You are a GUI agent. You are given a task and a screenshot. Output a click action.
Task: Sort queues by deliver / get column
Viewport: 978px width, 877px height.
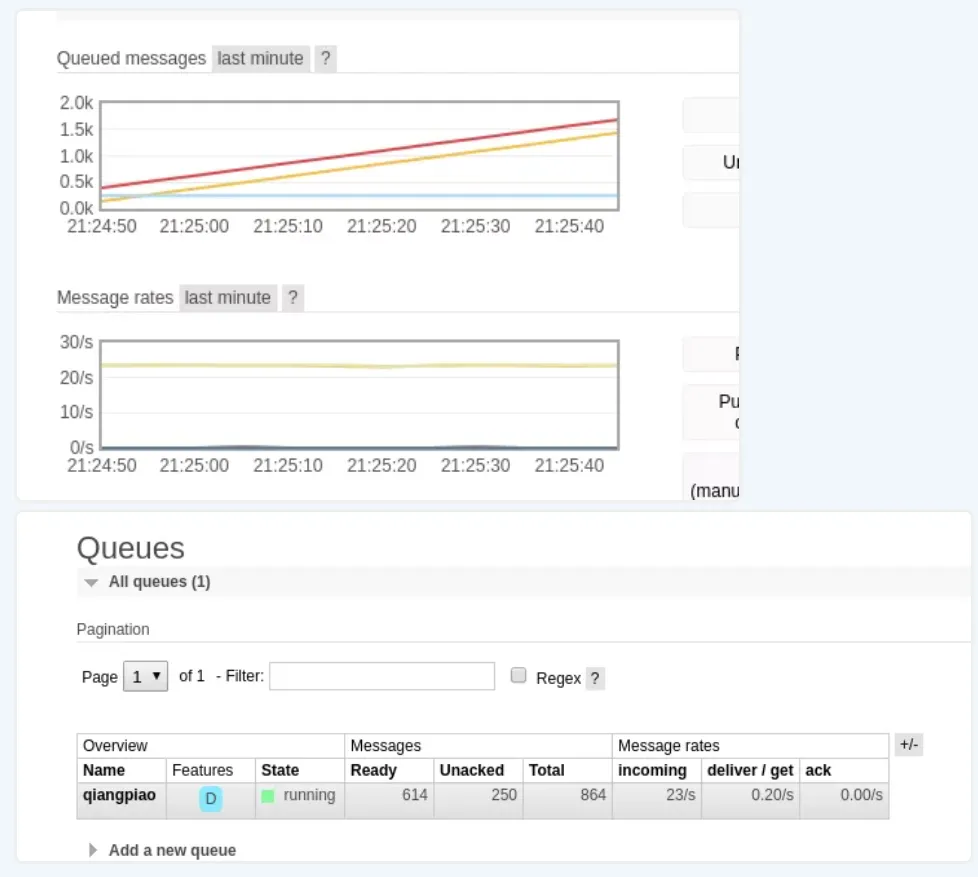(750, 770)
